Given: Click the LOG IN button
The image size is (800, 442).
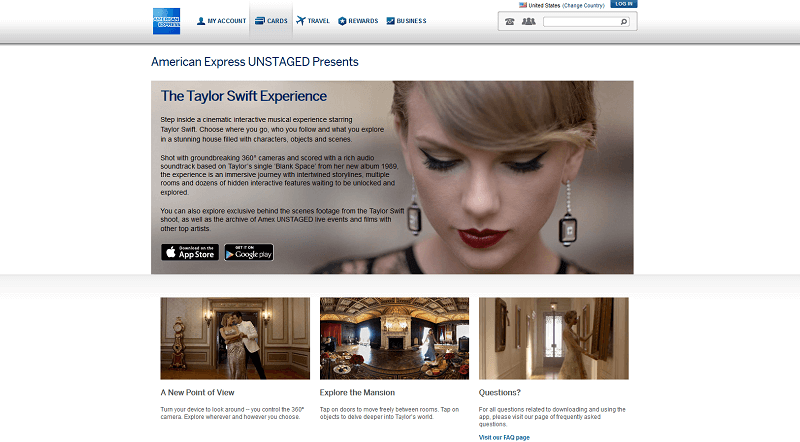Looking at the screenshot, I should point(623,4).
